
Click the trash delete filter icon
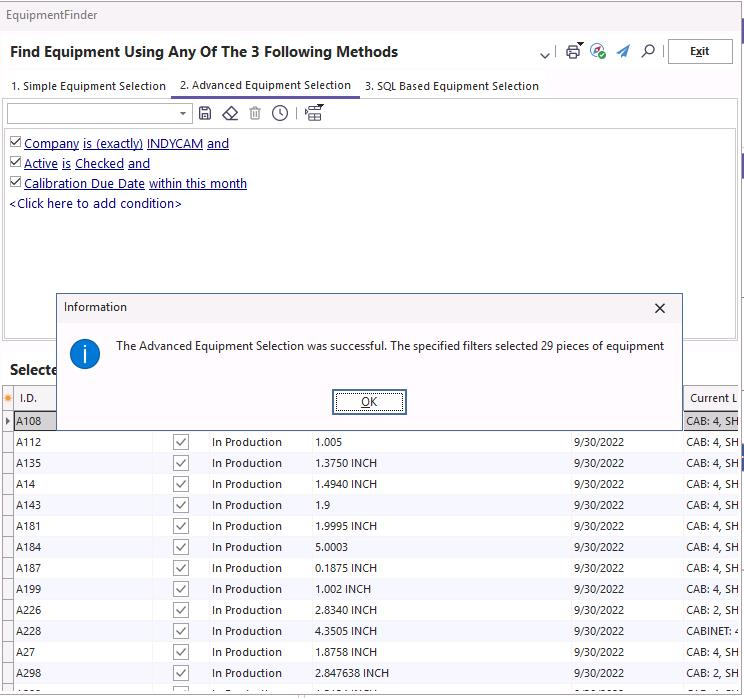pos(255,114)
